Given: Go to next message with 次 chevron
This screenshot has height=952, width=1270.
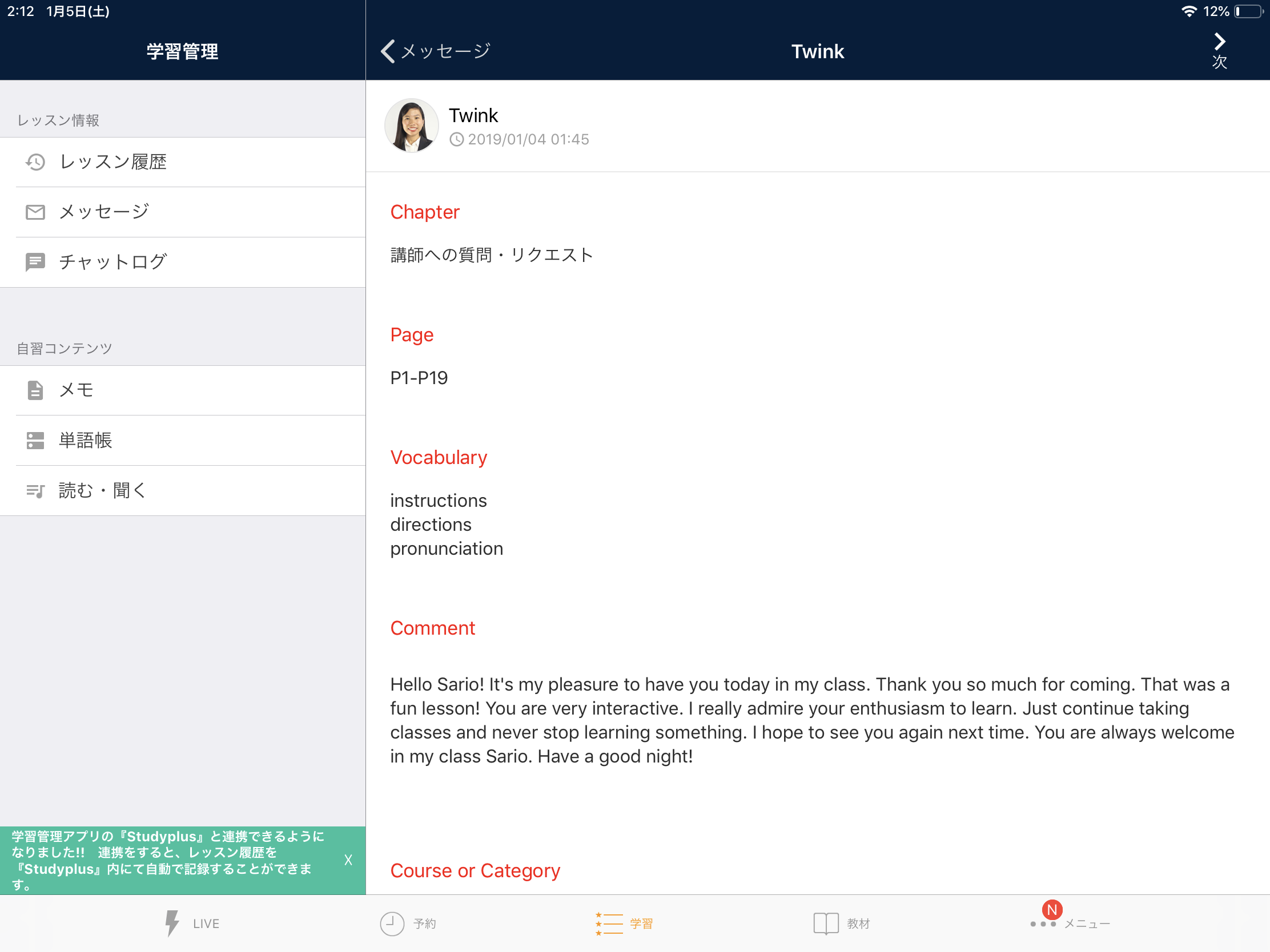Looking at the screenshot, I should pyautogui.click(x=1219, y=50).
